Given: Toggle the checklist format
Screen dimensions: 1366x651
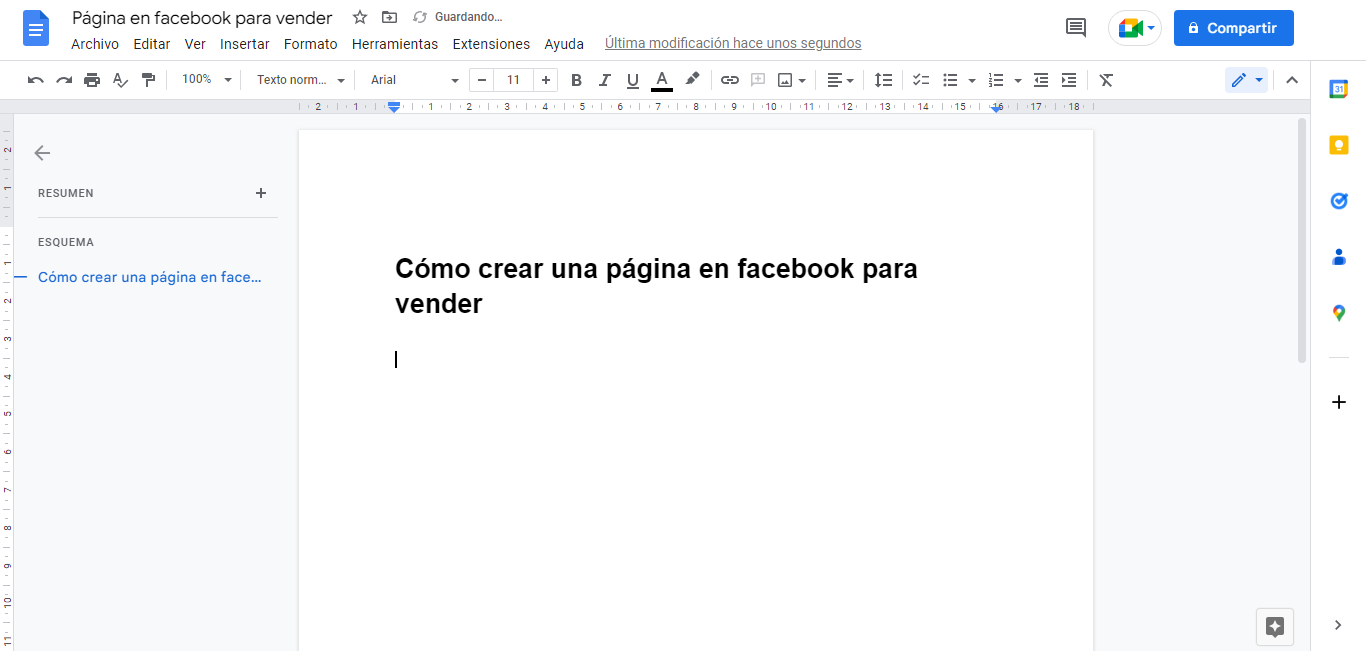Looking at the screenshot, I should [922, 80].
